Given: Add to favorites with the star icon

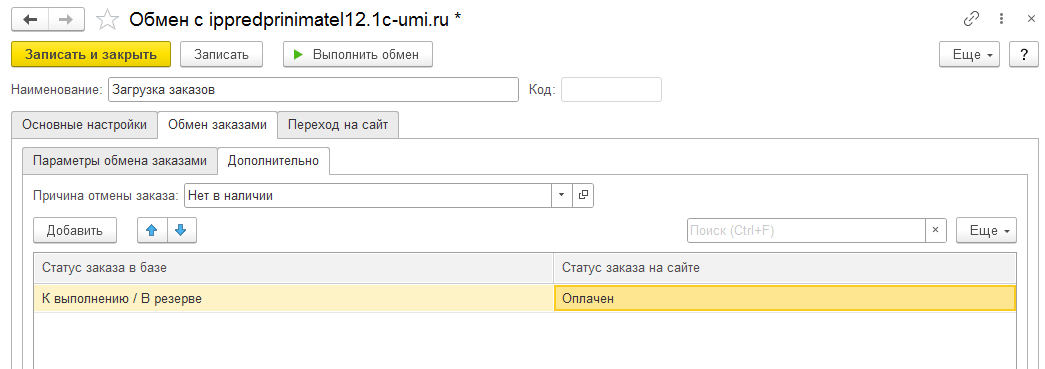Looking at the screenshot, I should coord(107,20).
